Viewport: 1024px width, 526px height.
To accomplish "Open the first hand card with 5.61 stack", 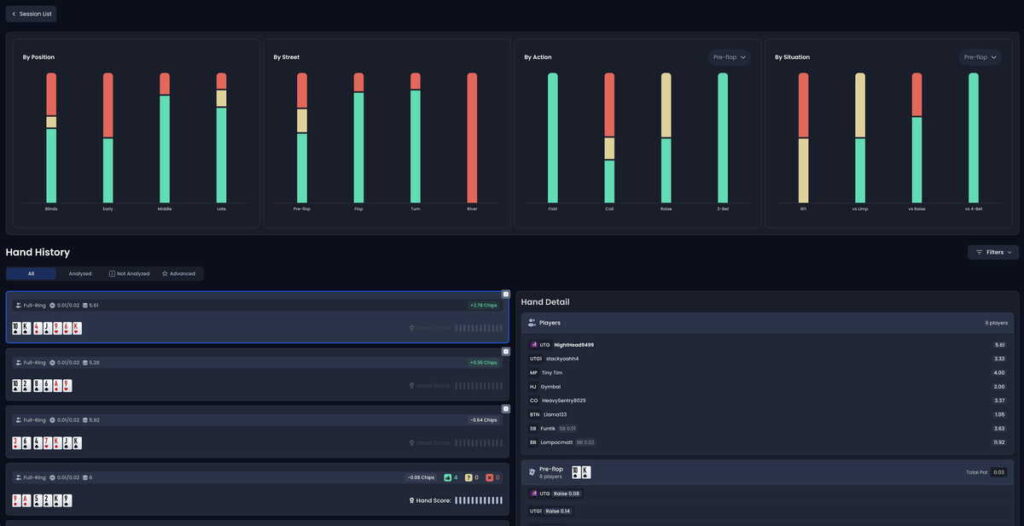I will 257,317.
